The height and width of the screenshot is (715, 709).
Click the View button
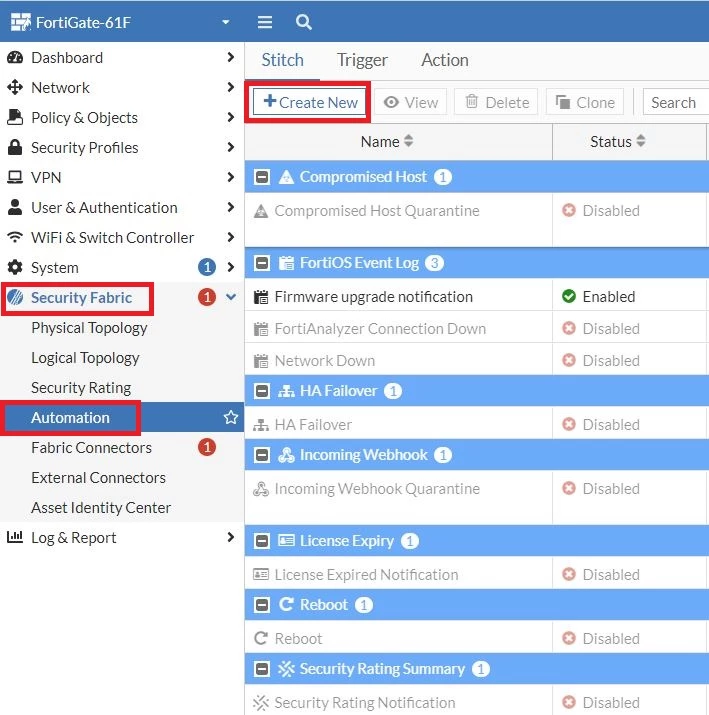click(410, 102)
